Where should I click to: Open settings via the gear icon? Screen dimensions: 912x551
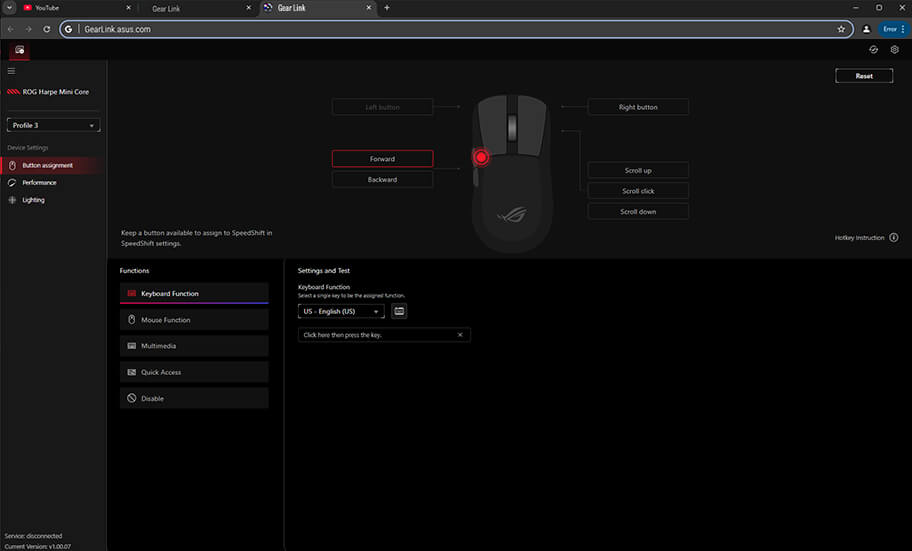click(x=895, y=50)
